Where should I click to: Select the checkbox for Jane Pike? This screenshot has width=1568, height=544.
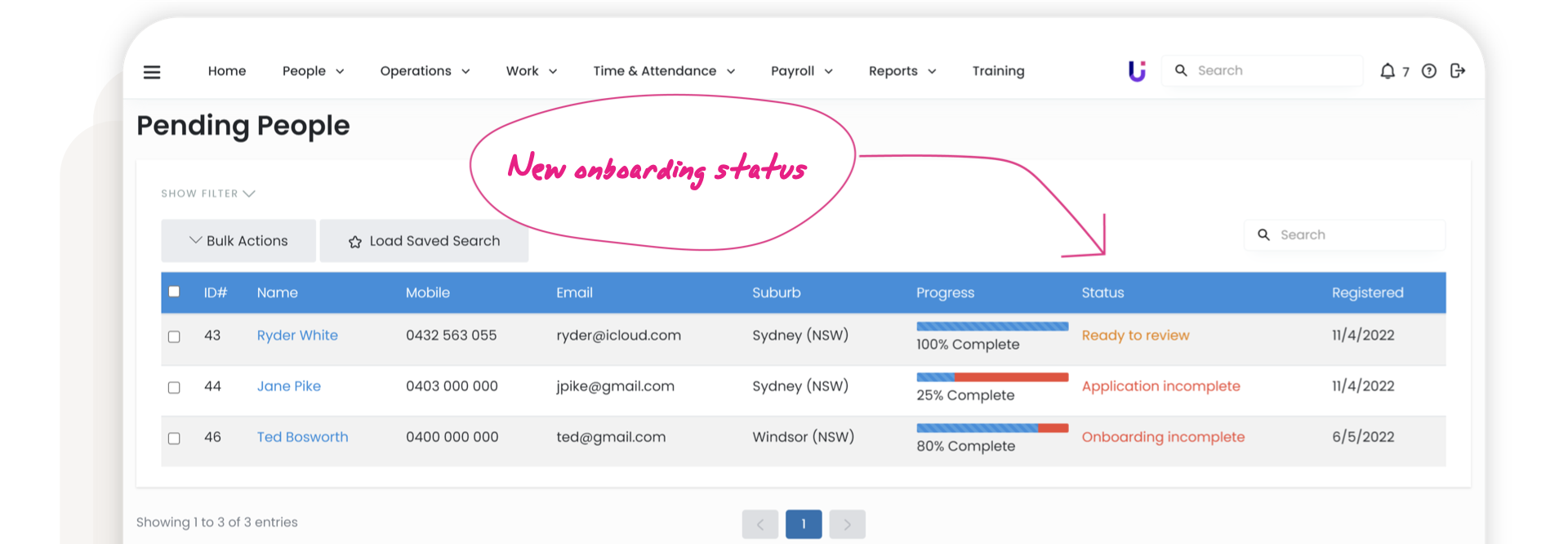174,387
